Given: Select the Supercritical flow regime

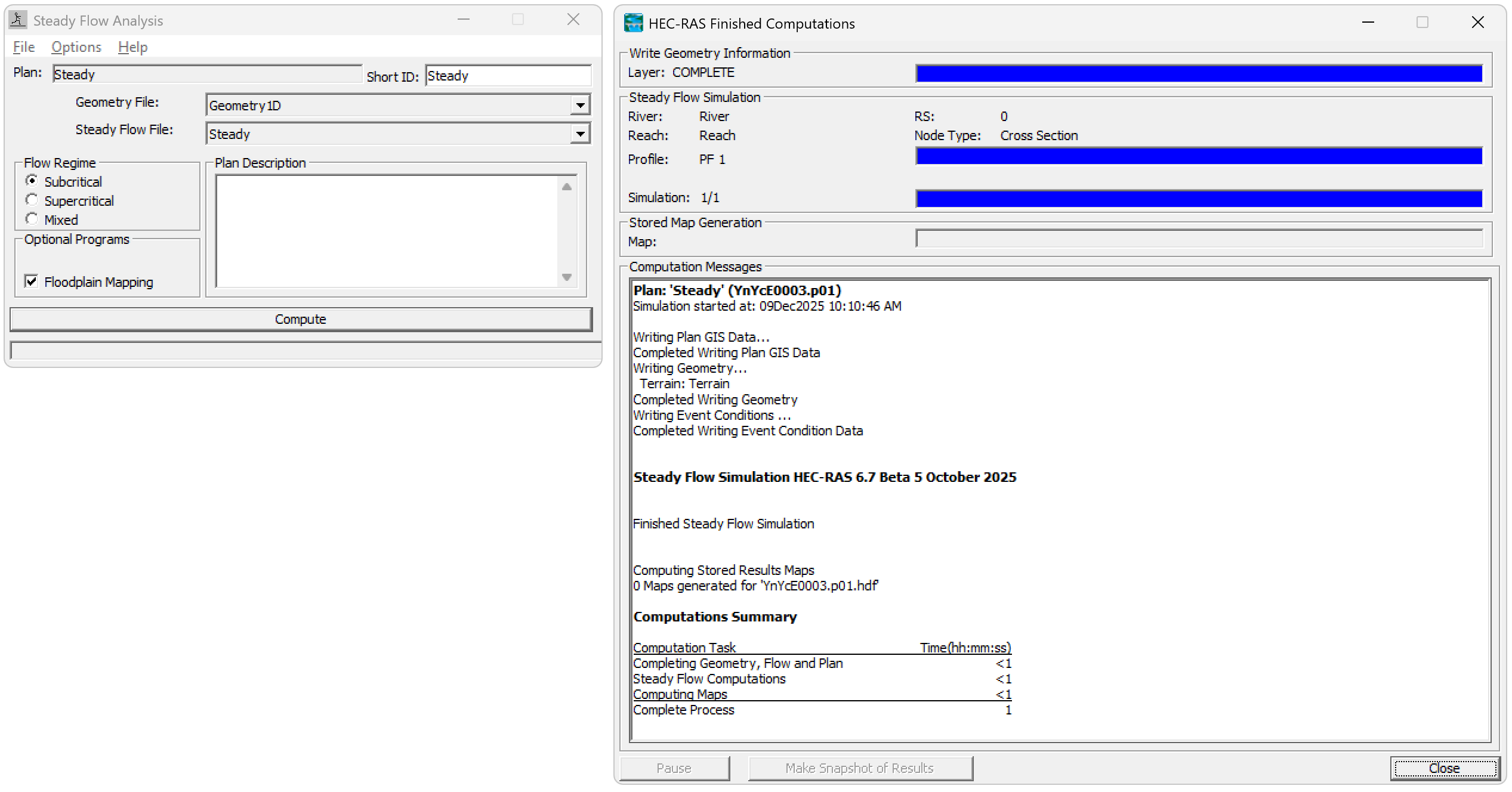Looking at the screenshot, I should [32, 200].
